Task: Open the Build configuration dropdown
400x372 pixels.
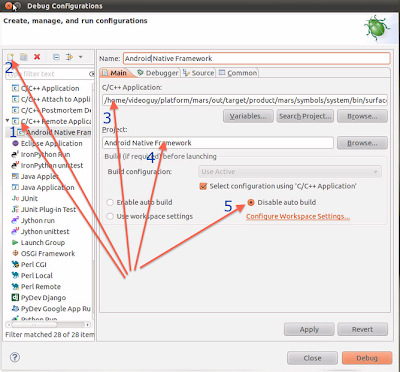Action: [290, 172]
